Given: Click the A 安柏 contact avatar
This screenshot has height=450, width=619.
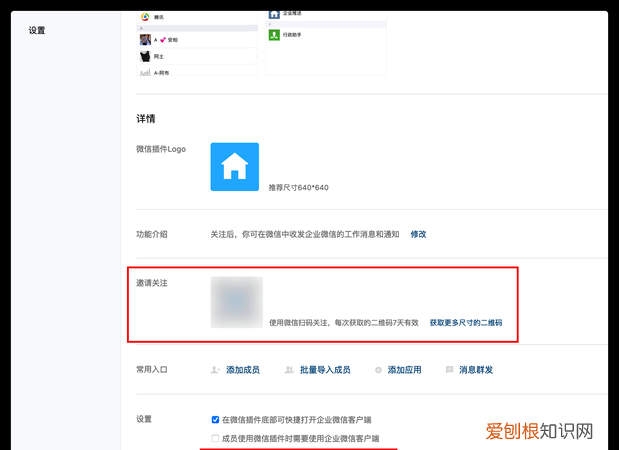Looking at the screenshot, I should (145, 39).
